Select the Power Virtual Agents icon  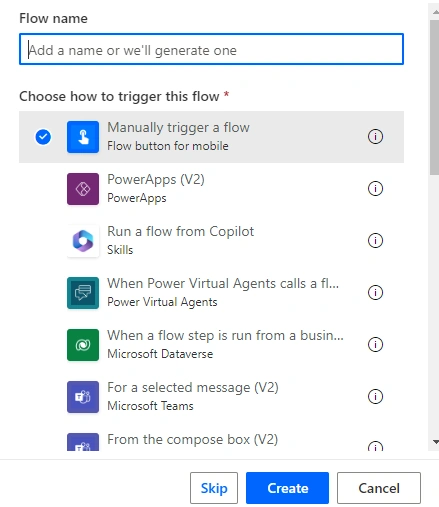coord(83,293)
